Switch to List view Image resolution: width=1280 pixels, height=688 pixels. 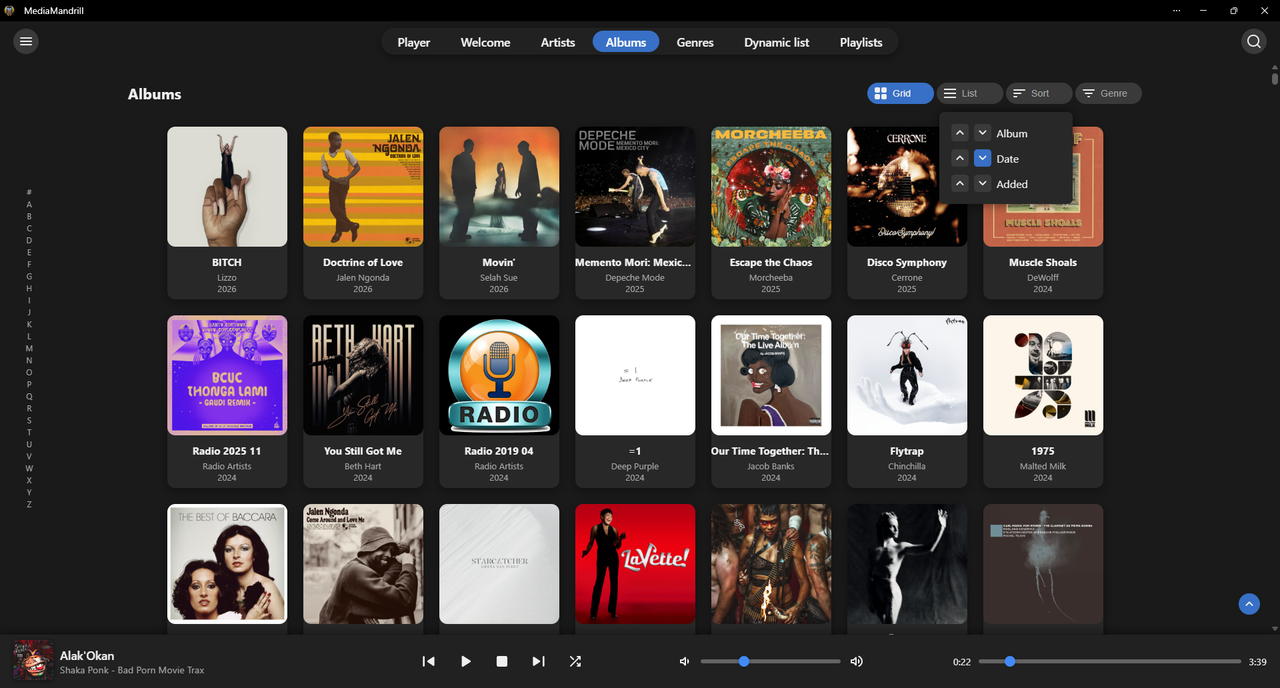pyautogui.click(x=969, y=93)
